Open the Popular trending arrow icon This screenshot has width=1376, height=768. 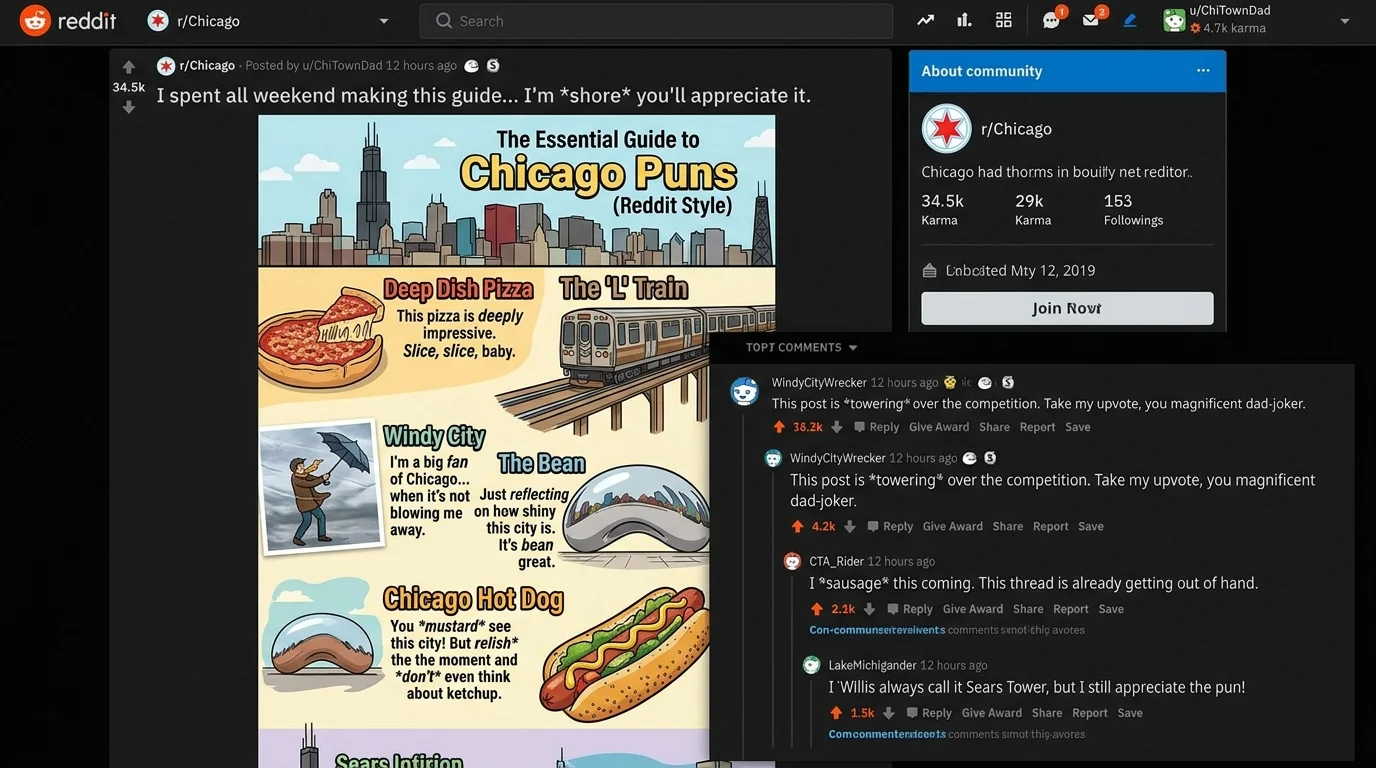(x=926, y=20)
